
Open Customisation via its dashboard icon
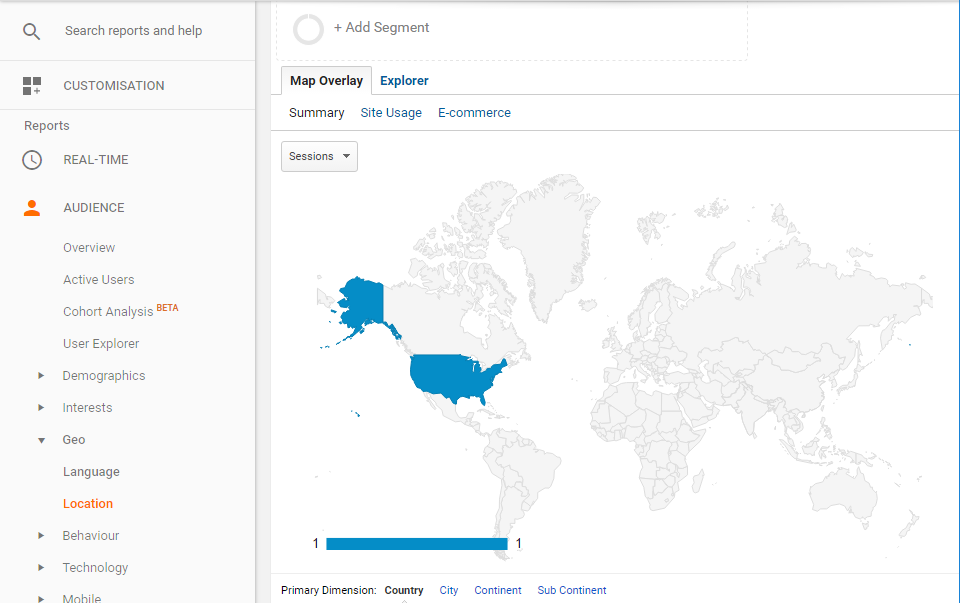click(32, 86)
